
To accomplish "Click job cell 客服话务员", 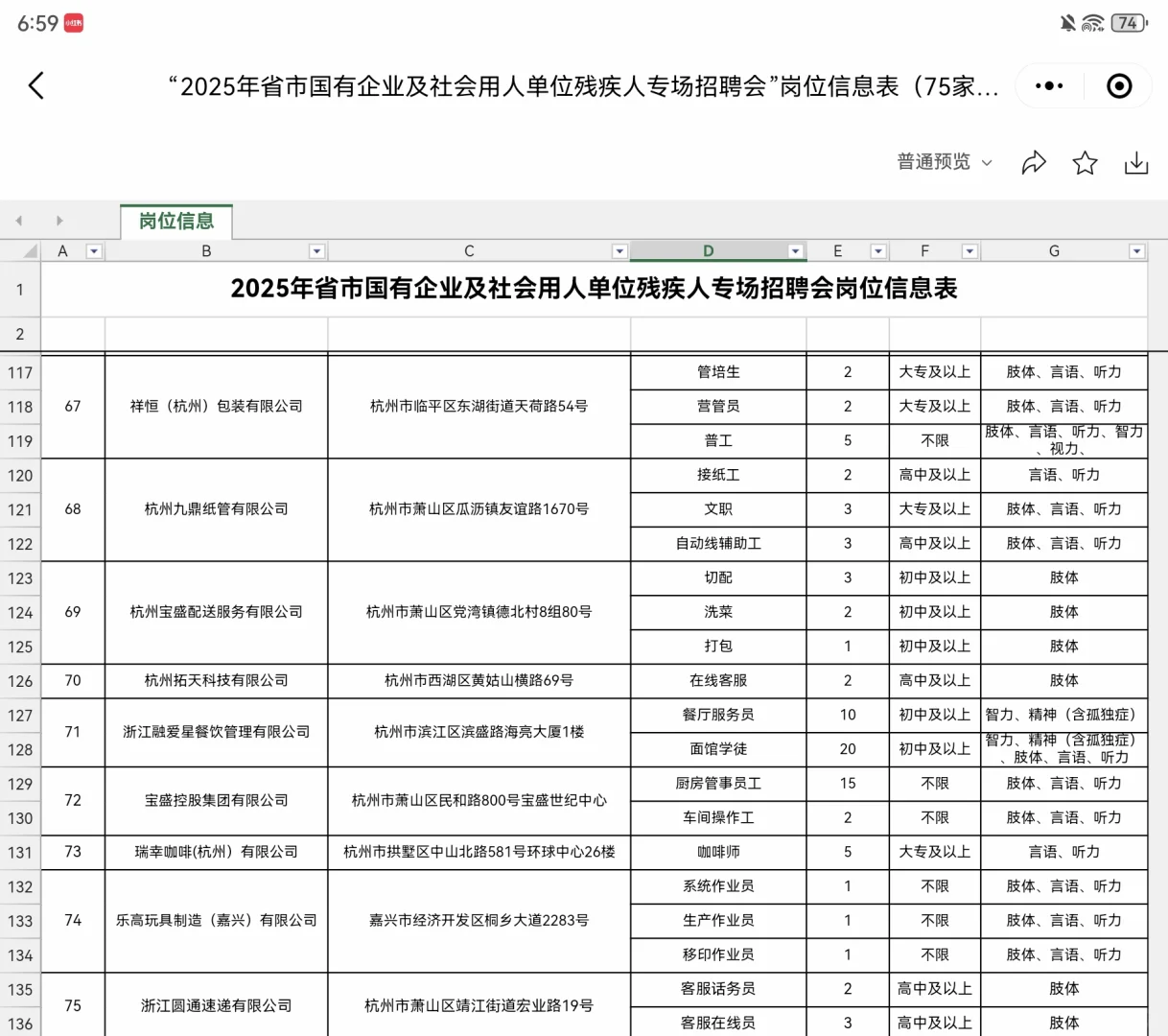I will [718, 989].
